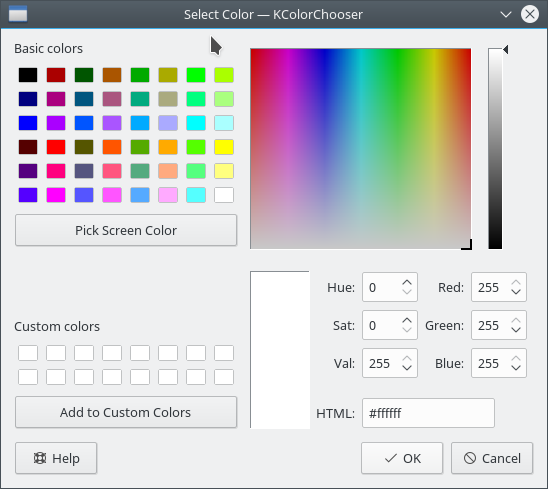The width and height of the screenshot is (548, 489).
Task: Decrease the Val value with down arrow
Action: pyautogui.click(x=407, y=368)
